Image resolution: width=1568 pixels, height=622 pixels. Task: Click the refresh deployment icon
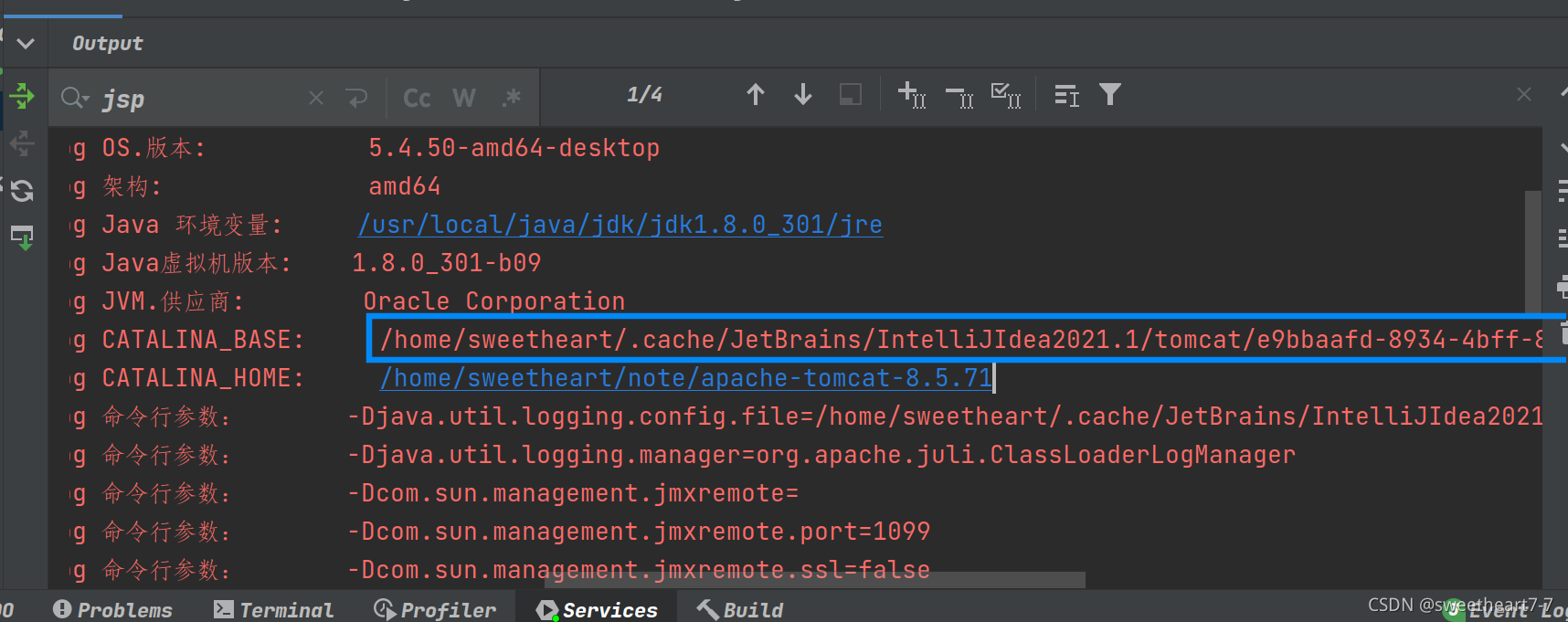(22, 190)
